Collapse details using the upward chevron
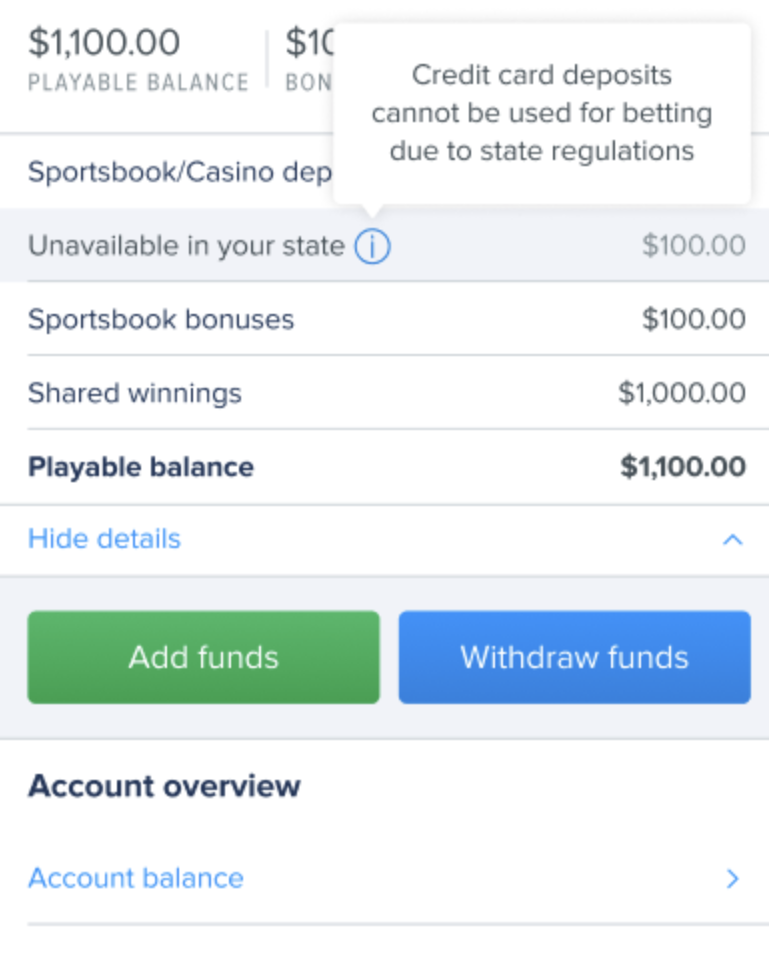 coord(734,539)
